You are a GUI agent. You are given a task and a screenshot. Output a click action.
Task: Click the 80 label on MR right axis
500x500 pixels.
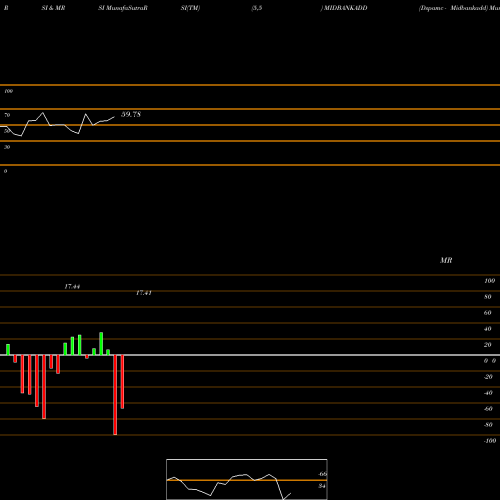tap(488, 297)
